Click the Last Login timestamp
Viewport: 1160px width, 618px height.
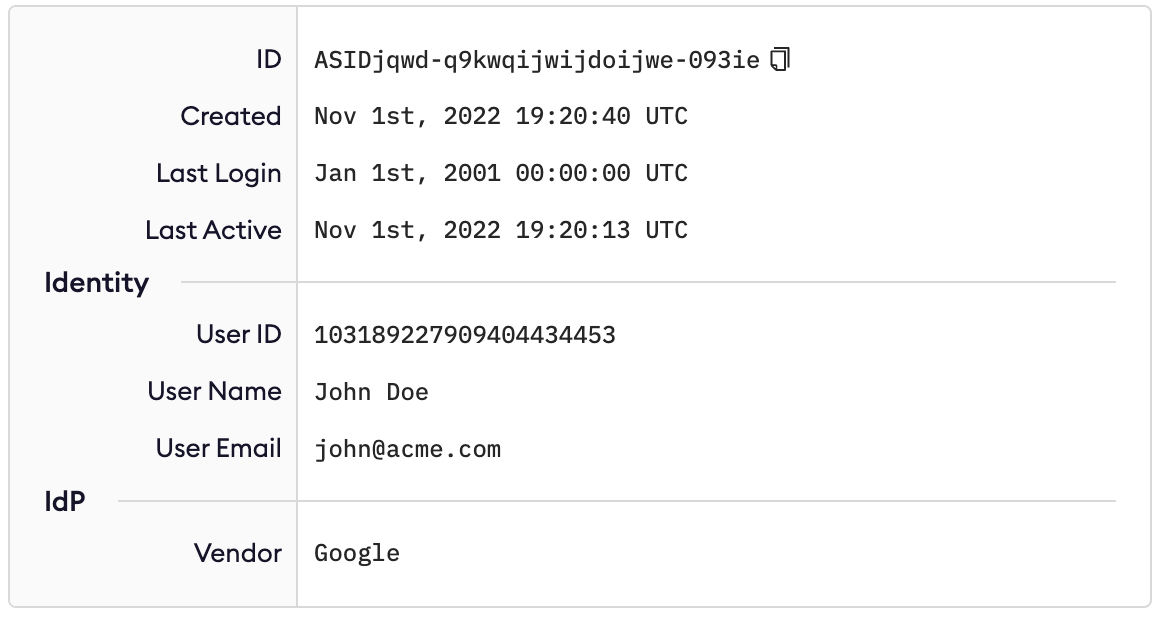coord(501,174)
